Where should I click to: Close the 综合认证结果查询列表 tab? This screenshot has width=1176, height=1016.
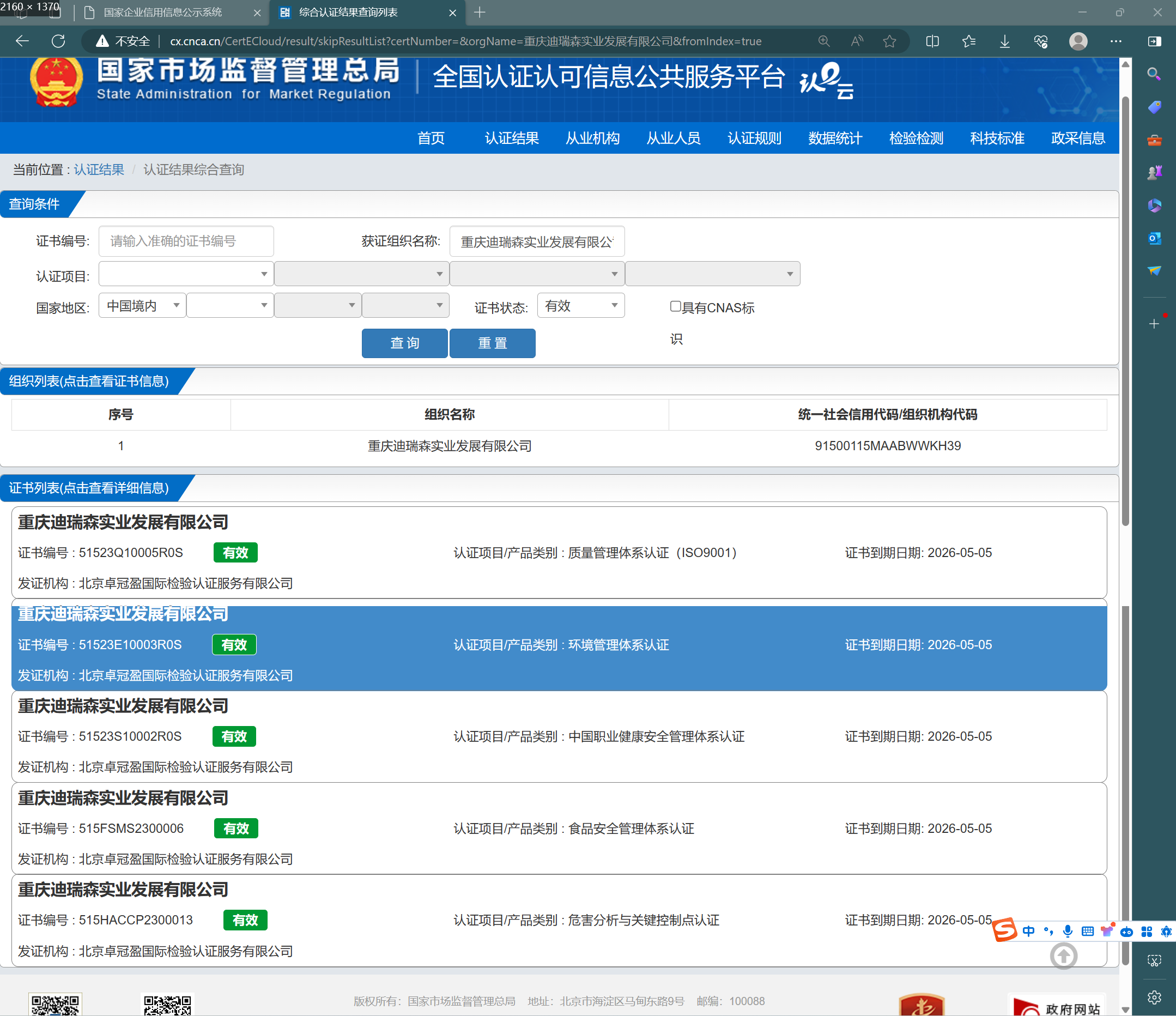[452, 13]
